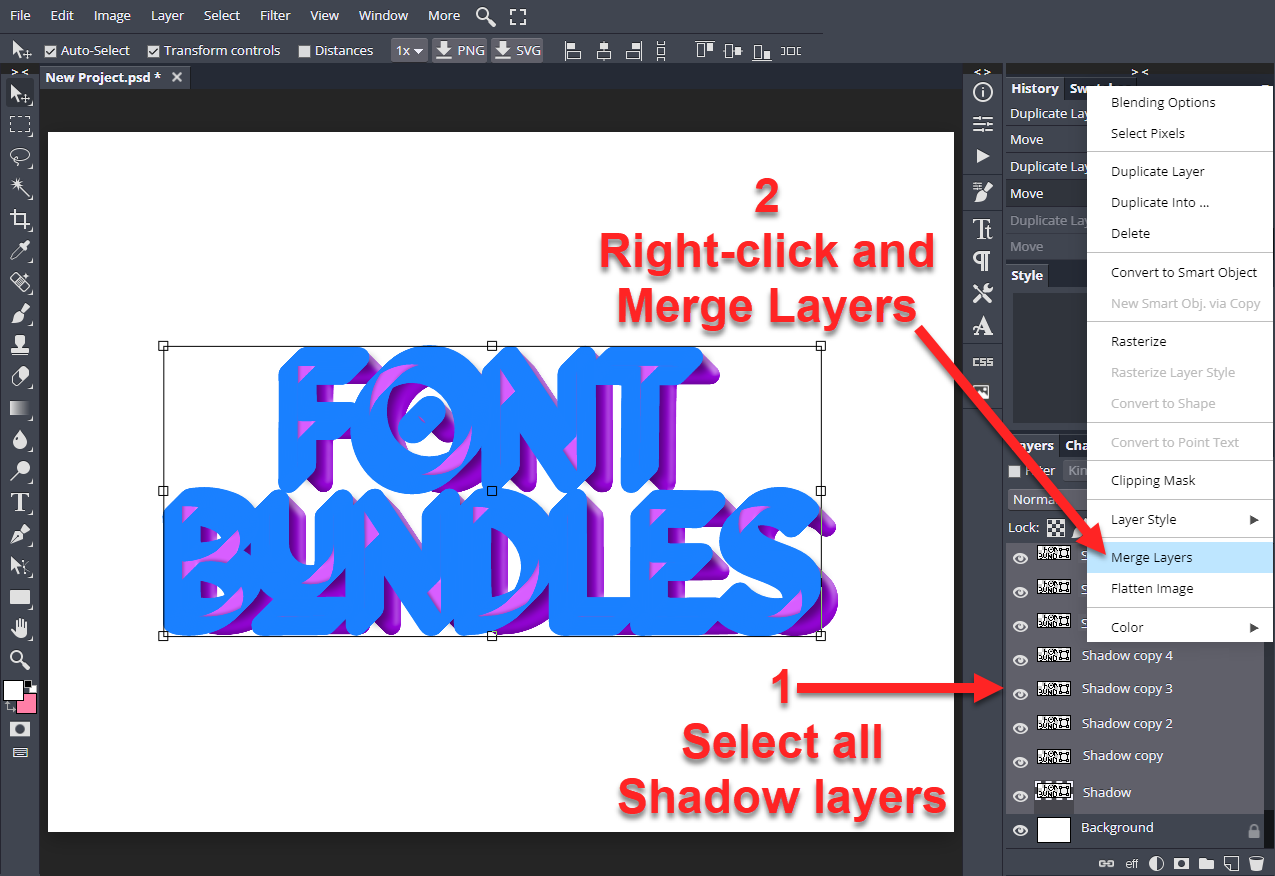This screenshot has height=876, width=1275.
Task: Select the Pen tool
Action: click(20, 534)
